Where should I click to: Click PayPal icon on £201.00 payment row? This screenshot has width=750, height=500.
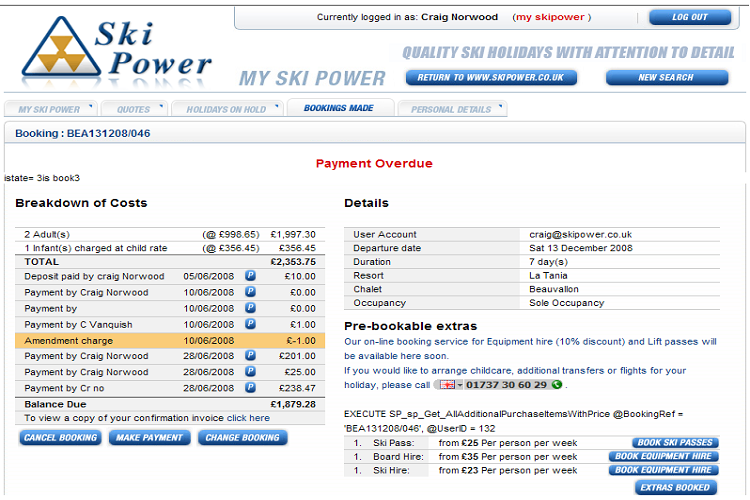(x=250, y=356)
